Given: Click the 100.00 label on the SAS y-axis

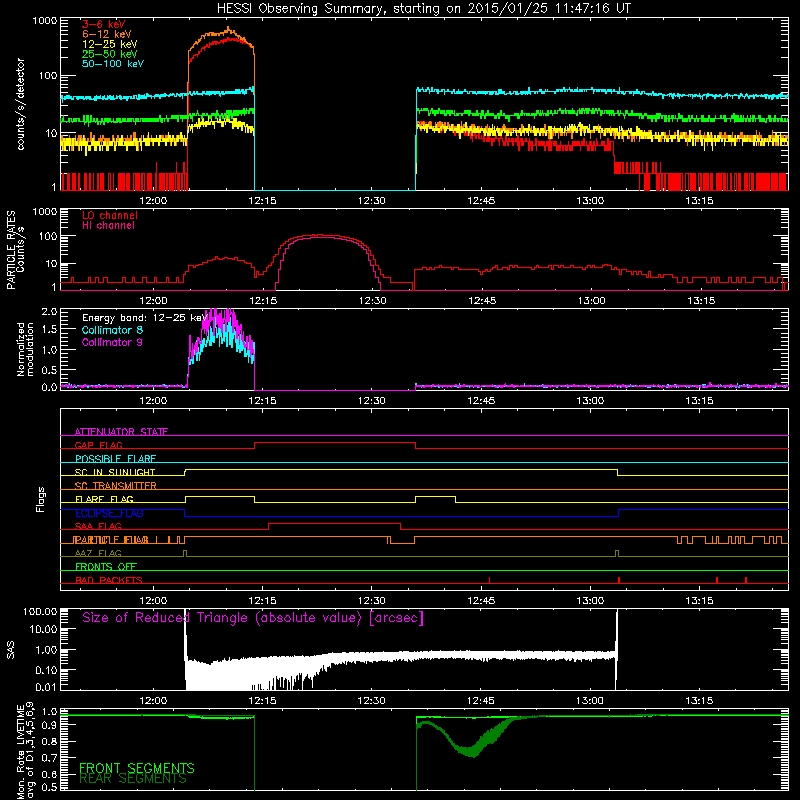Looking at the screenshot, I should [x=40, y=611].
